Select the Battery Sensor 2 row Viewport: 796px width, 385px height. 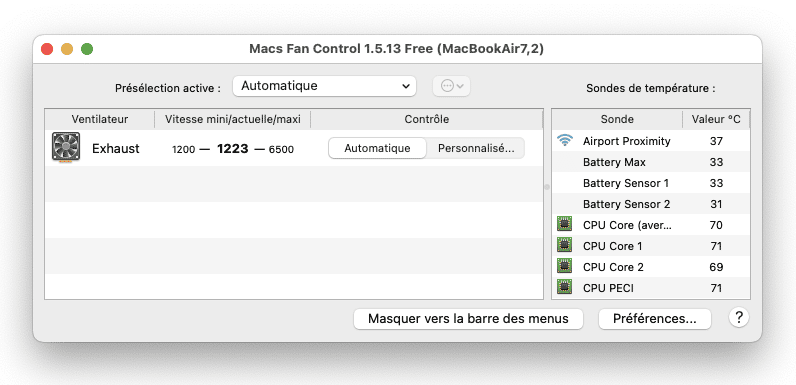click(x=651, y=204)
